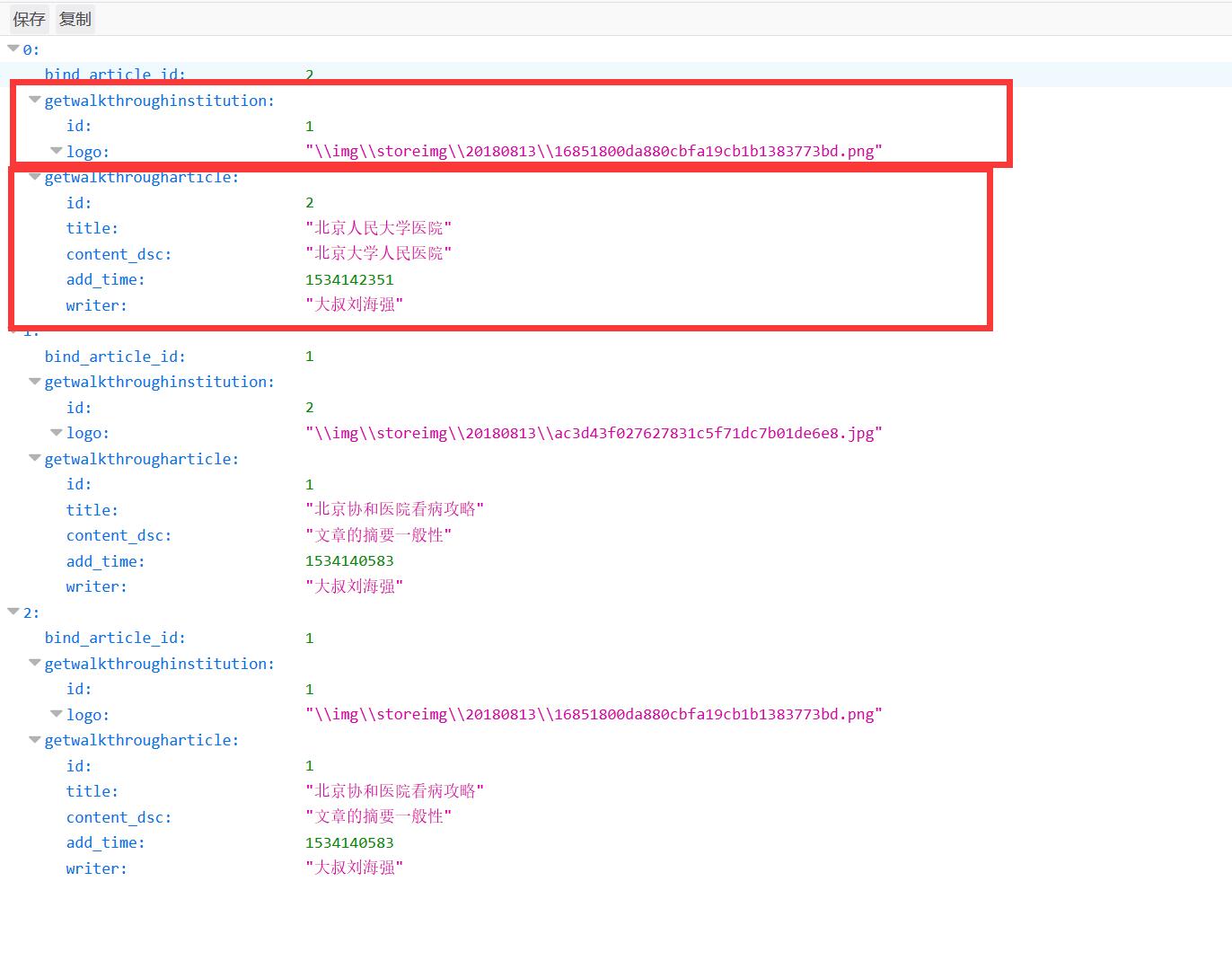Select the writer key in item 2
1232x978 pixels.
(96, 868)
